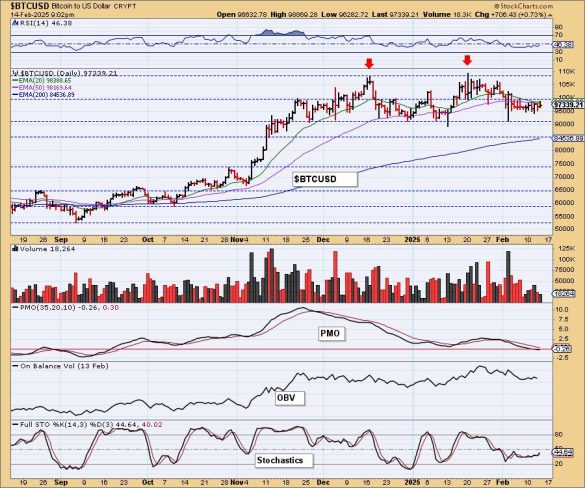Select the Stochastics annotation label box
585x488 pixels.
284,460
